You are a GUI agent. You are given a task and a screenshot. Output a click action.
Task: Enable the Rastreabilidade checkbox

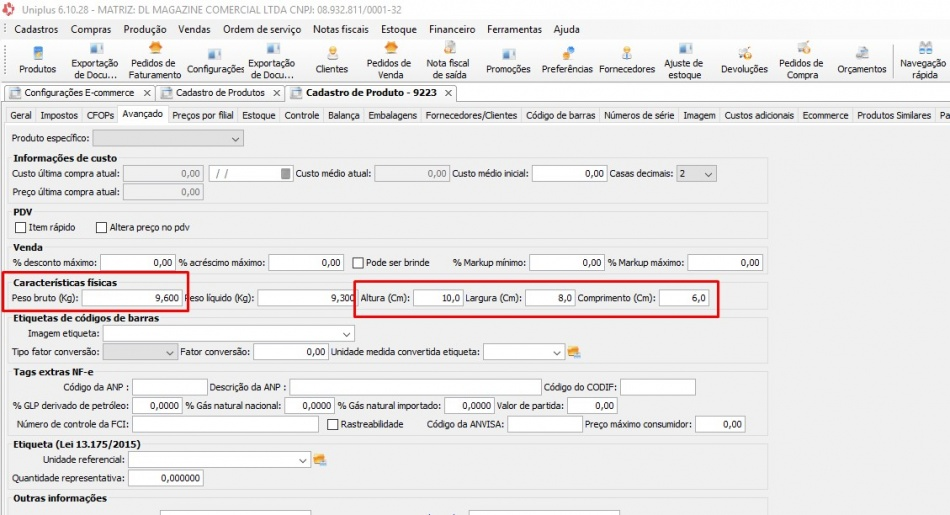pos(333,424)
